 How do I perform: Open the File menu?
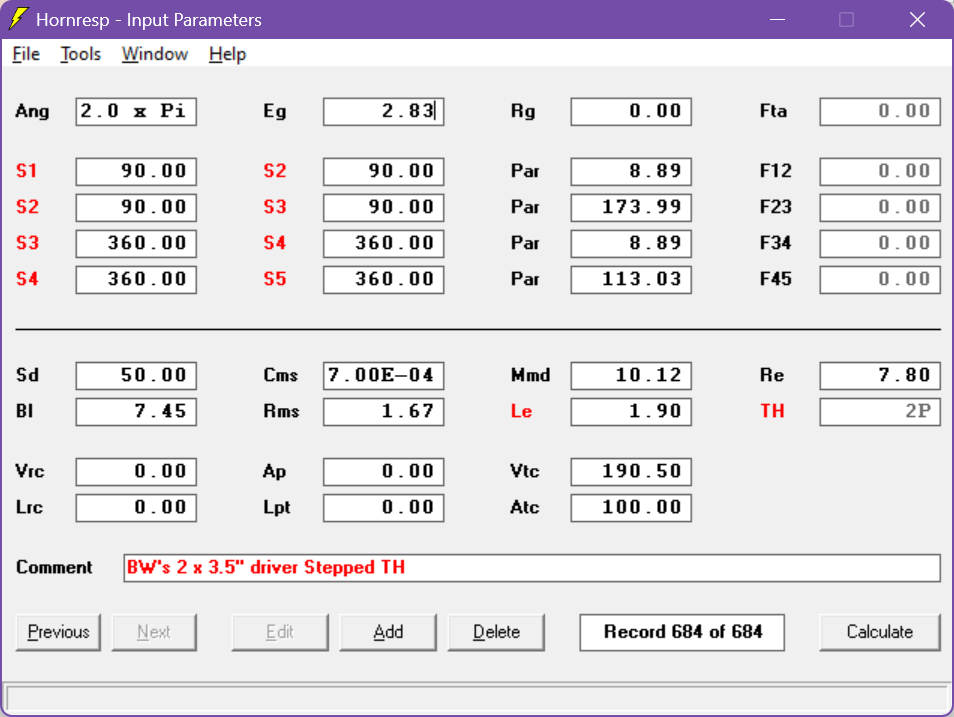click(x=26, y=54)
